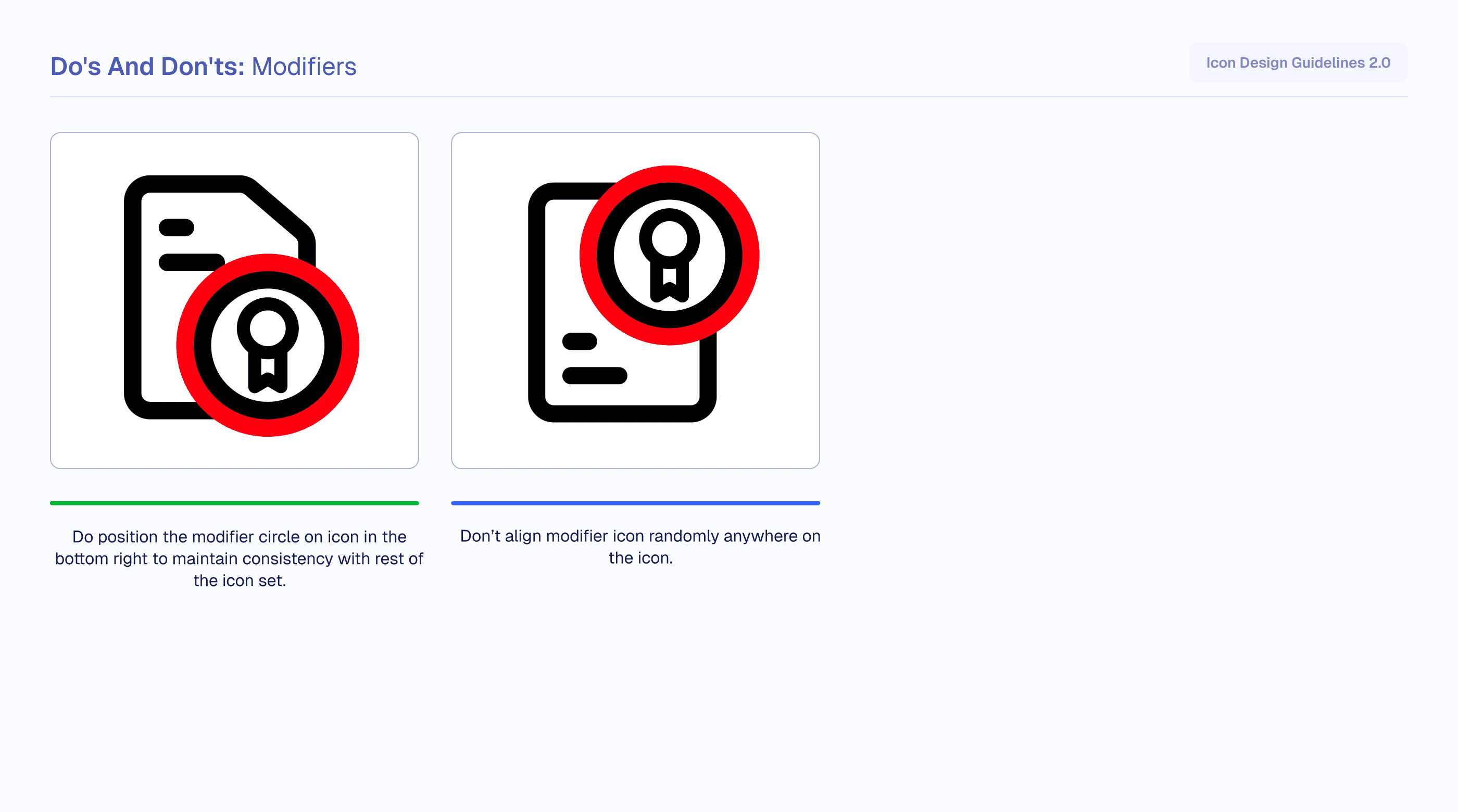1458x812 pixels.
Task: Click the short text line in left document icon
Action: coord(177,227)
